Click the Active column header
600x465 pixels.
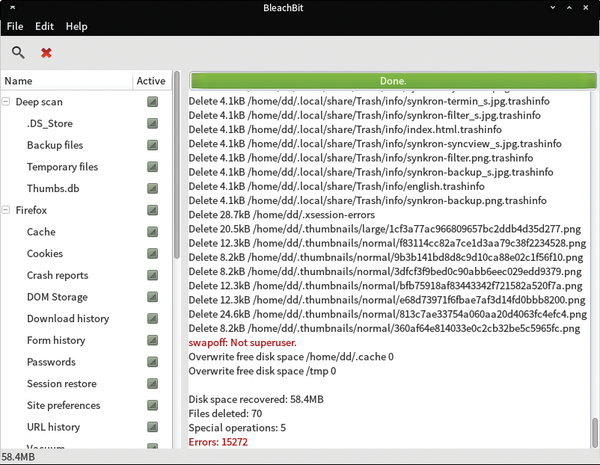(x=152, y=81)
